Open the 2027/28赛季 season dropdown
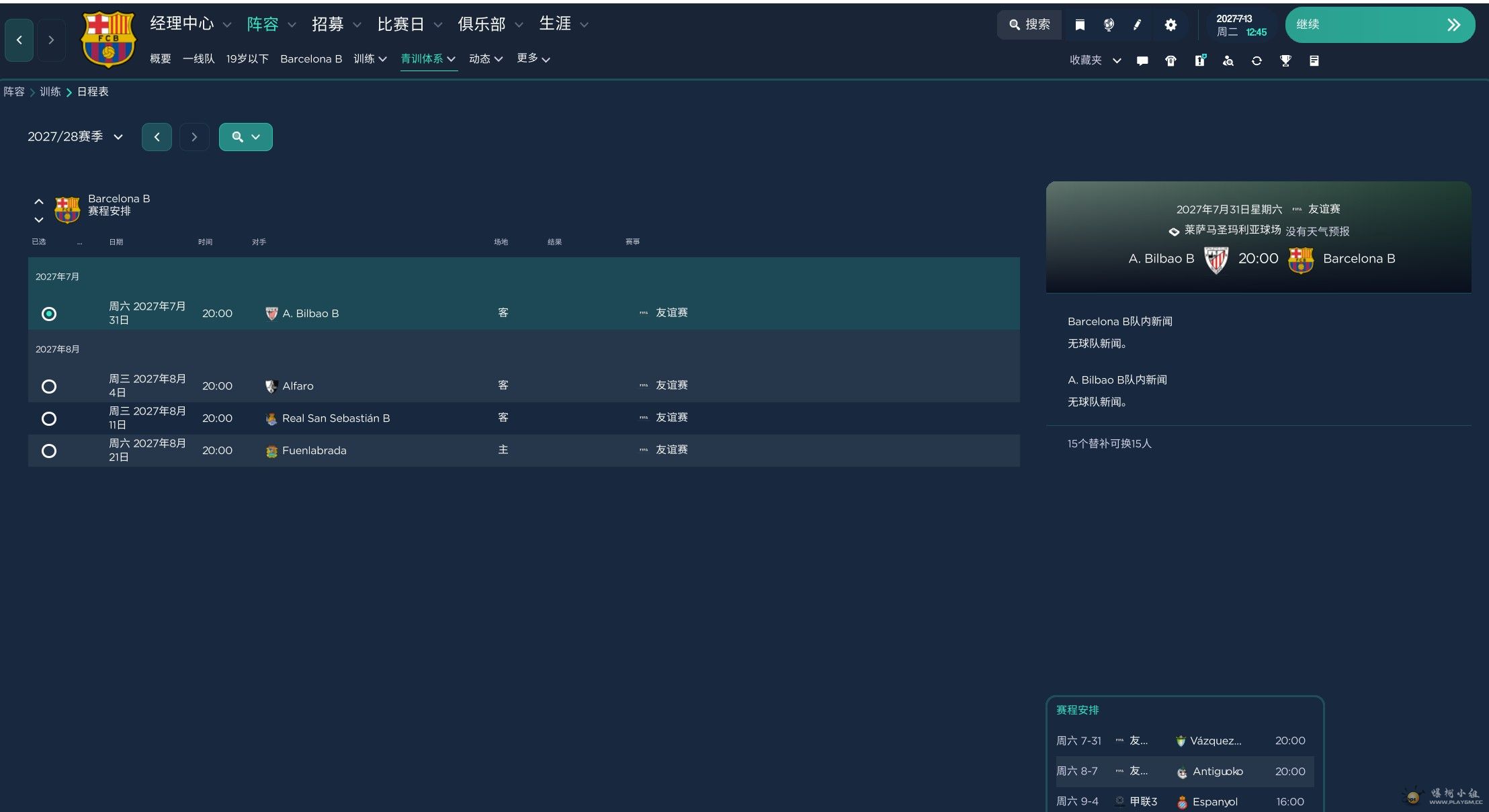The image size is (1489, 812). click(75, 137)
